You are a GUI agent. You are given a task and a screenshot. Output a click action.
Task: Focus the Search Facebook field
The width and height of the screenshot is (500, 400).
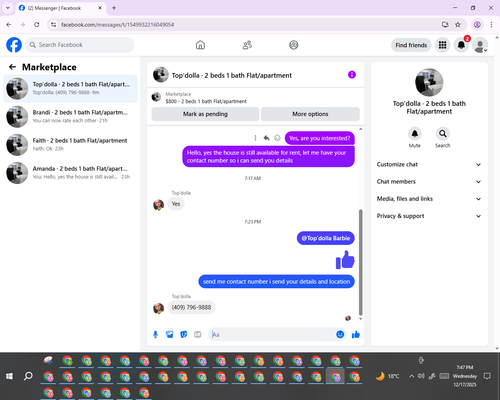[80, 45]
